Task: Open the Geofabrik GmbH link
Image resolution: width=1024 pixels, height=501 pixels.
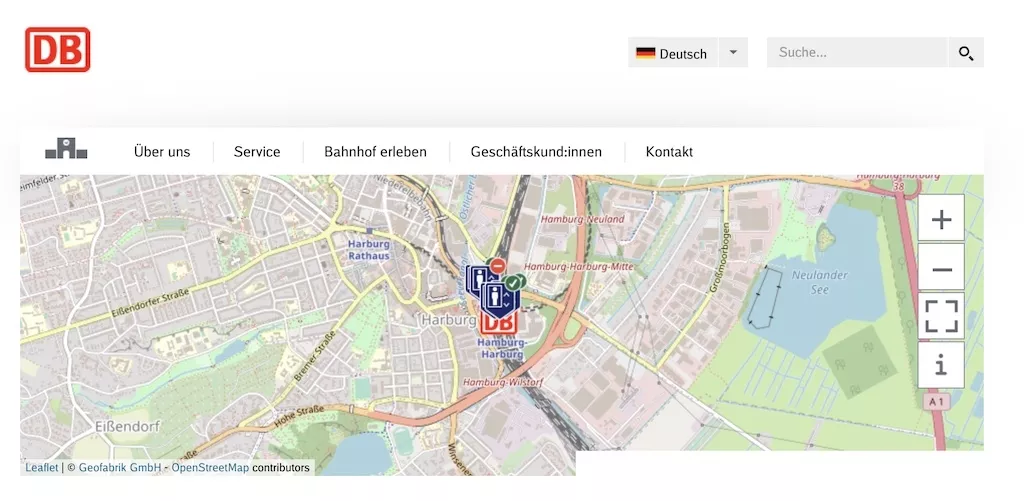Action: [120, 468]
